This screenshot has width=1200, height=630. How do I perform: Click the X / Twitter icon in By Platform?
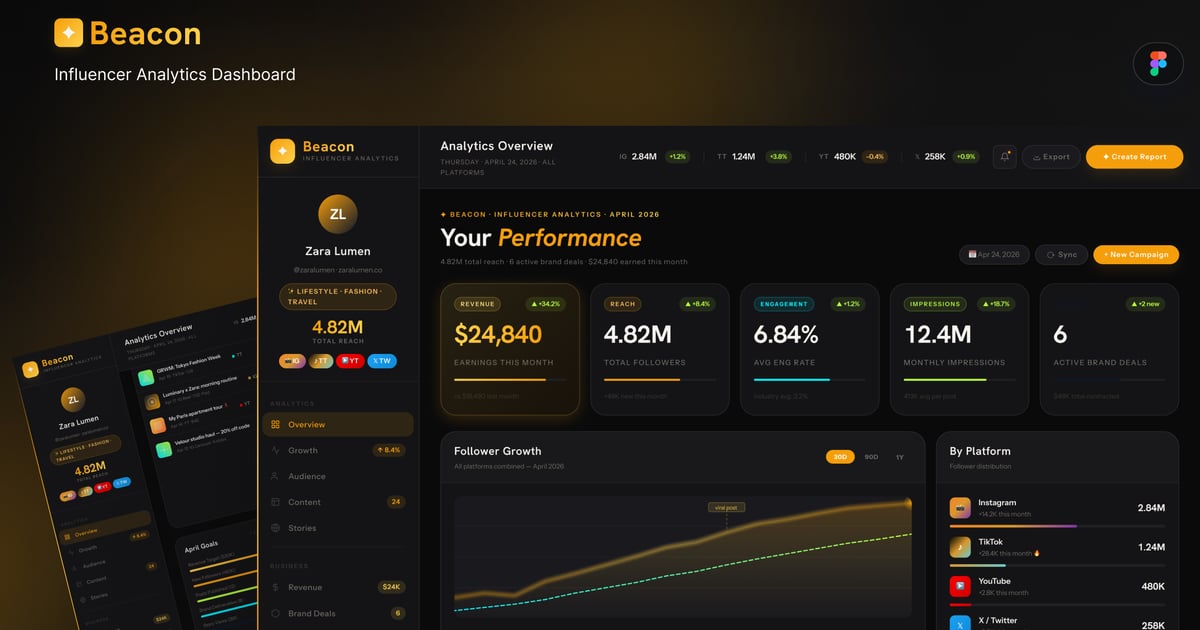(x=960, y=622)
